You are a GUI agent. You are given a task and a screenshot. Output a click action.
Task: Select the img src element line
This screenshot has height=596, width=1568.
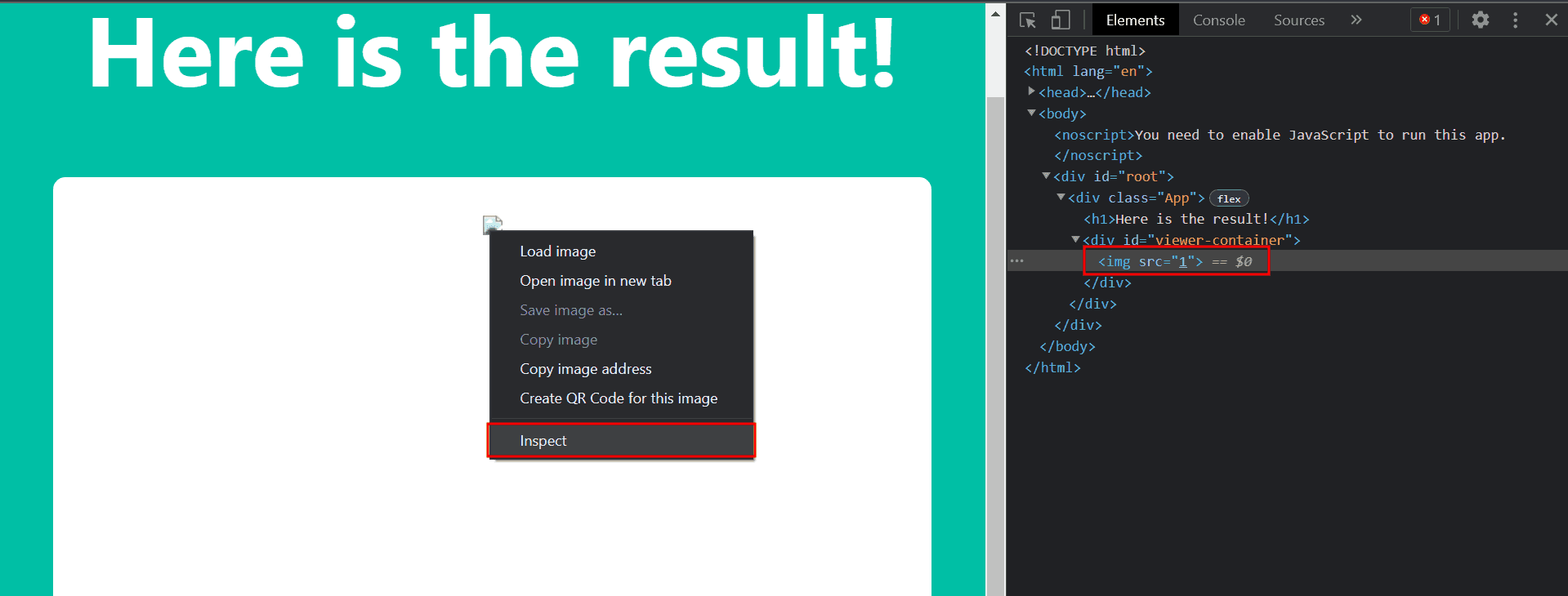[x=1175, y=261]
